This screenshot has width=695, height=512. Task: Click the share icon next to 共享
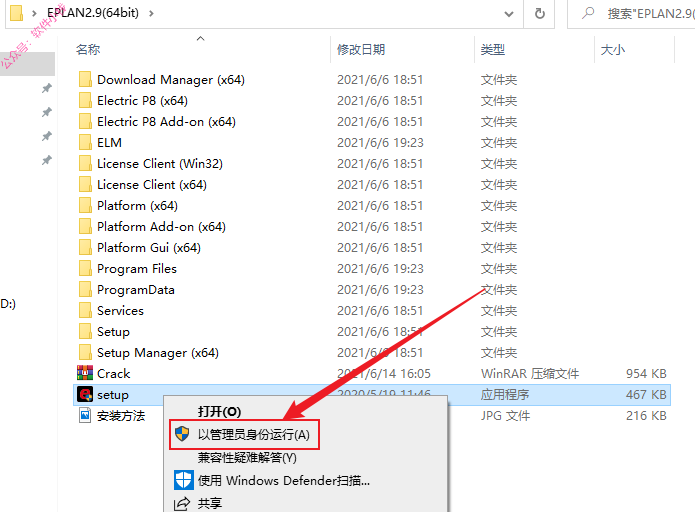182,504
